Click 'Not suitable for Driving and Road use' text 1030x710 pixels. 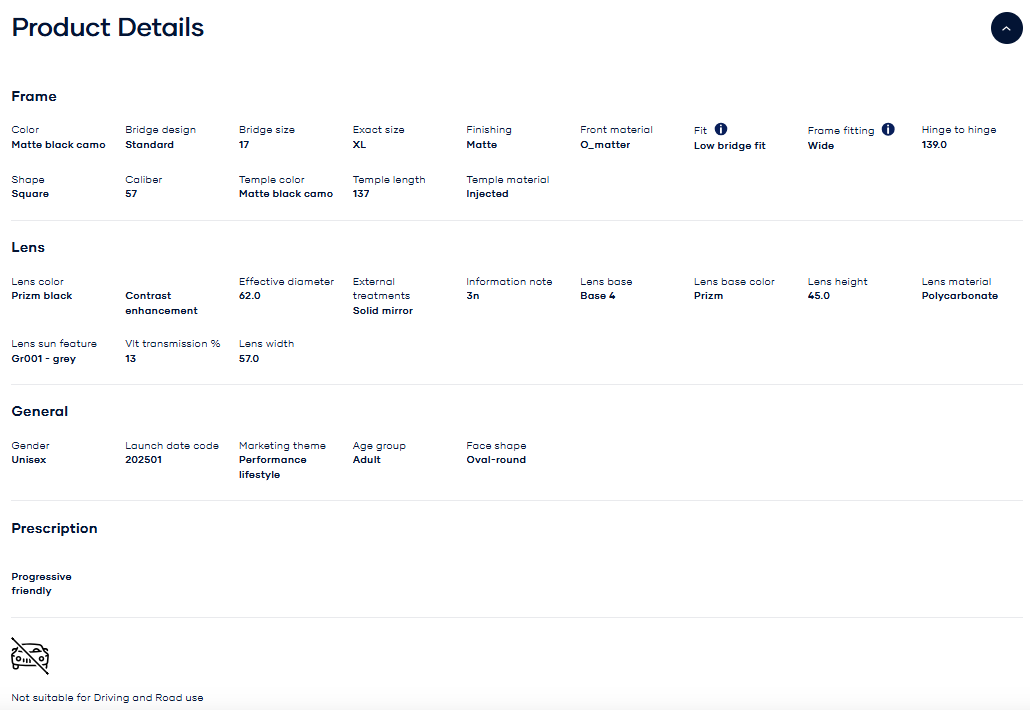(107, 698)
